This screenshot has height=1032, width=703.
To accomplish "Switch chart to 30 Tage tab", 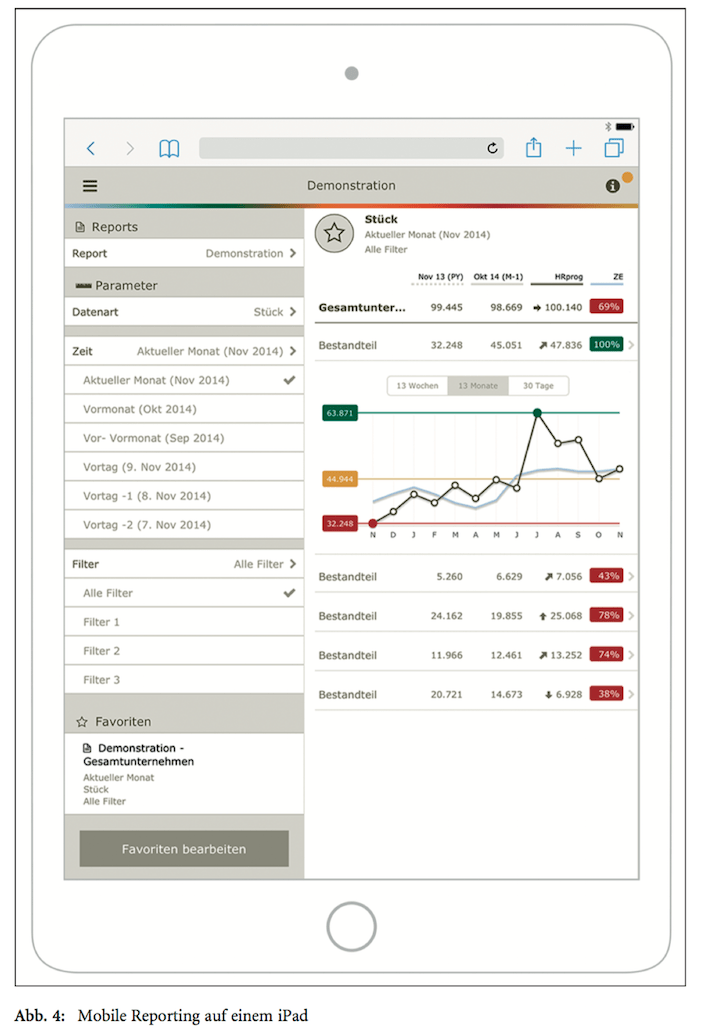I will click(538, 386).
